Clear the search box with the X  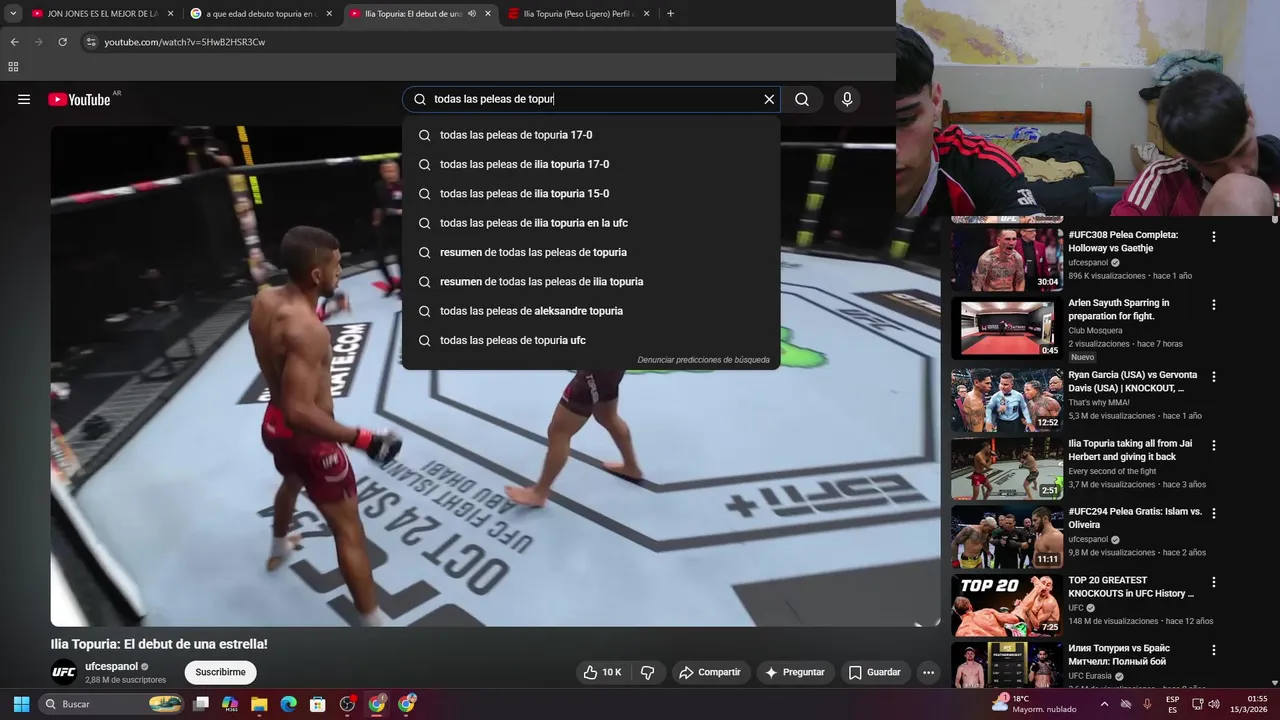[769, 99]
